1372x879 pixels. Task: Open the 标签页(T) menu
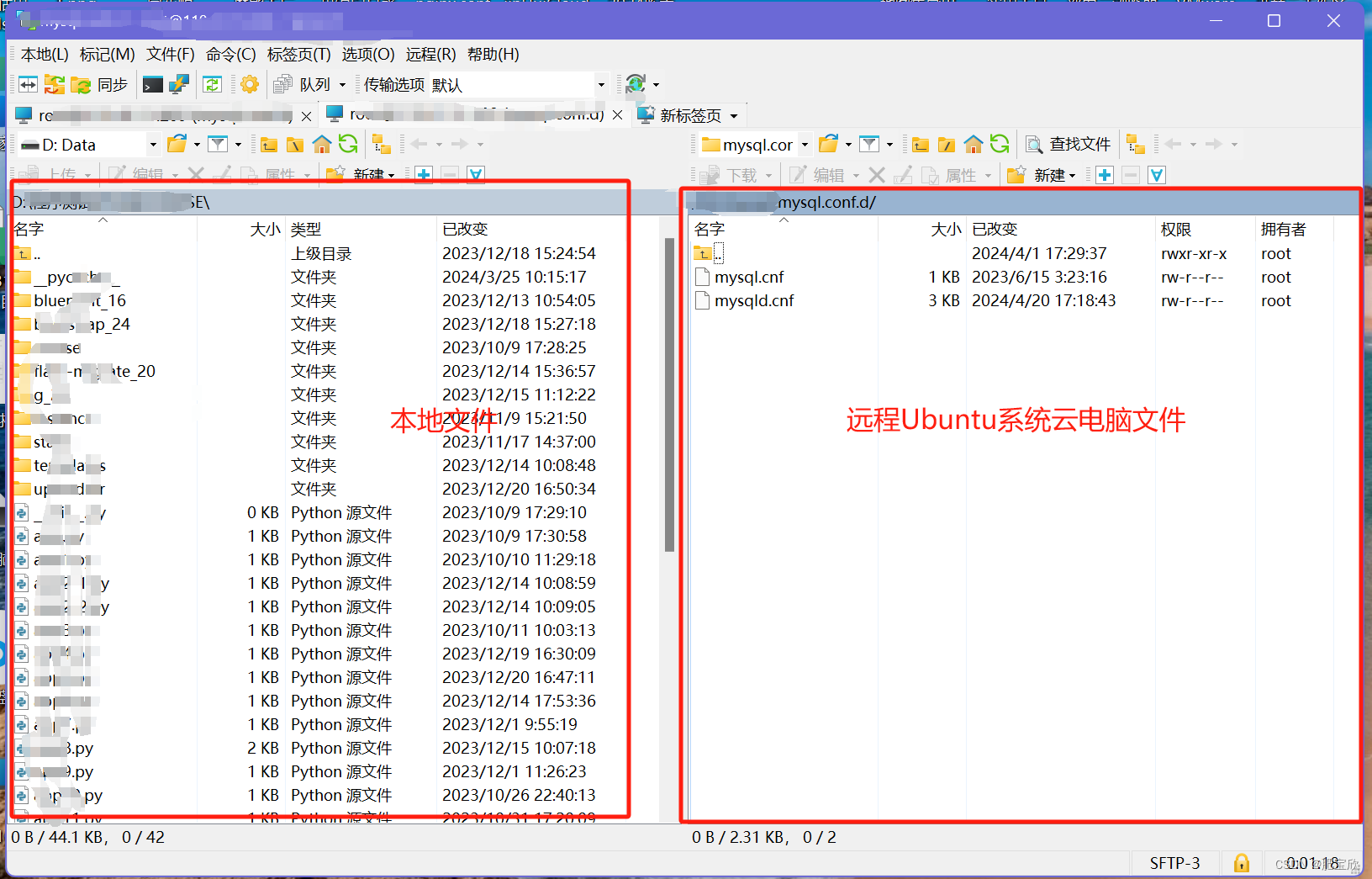pyautogui.click(x=298, y=55)
